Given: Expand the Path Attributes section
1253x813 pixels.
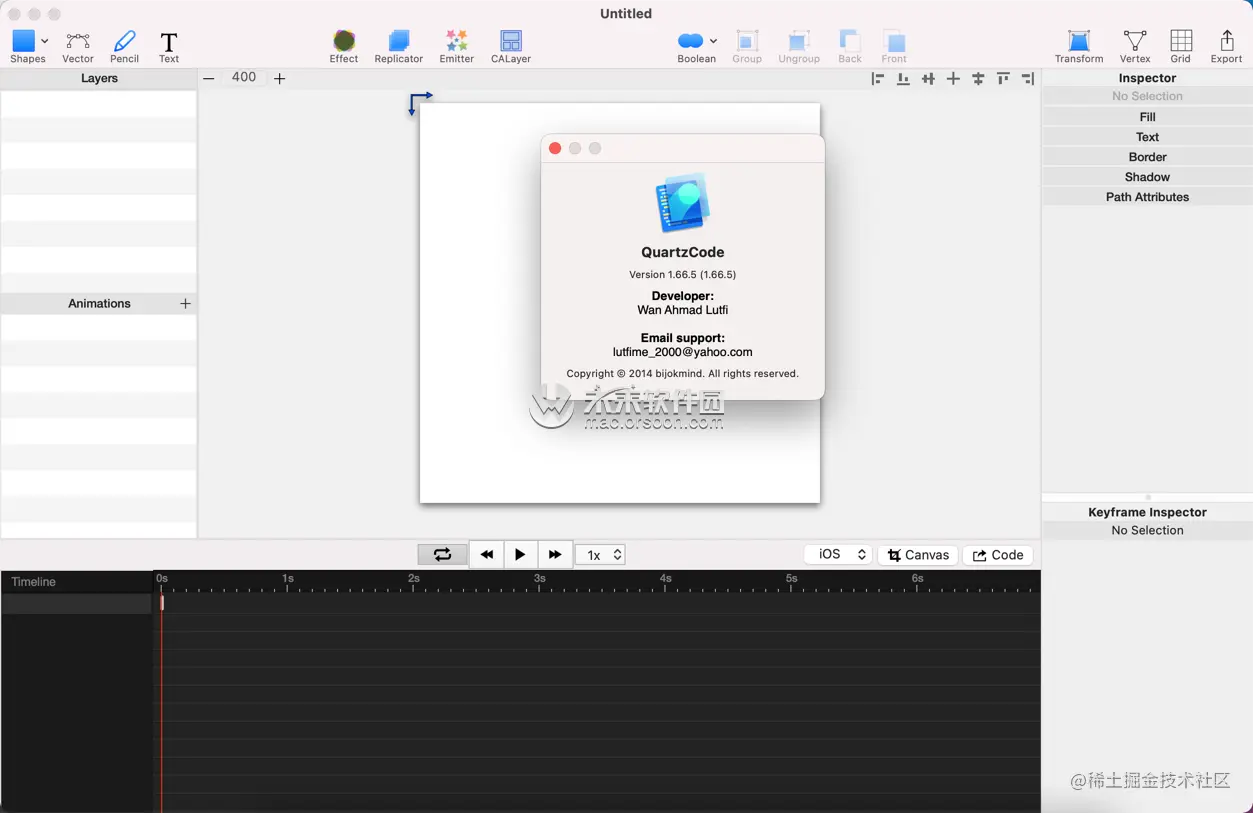Looking at the screenshot, I should (1147, 197).
